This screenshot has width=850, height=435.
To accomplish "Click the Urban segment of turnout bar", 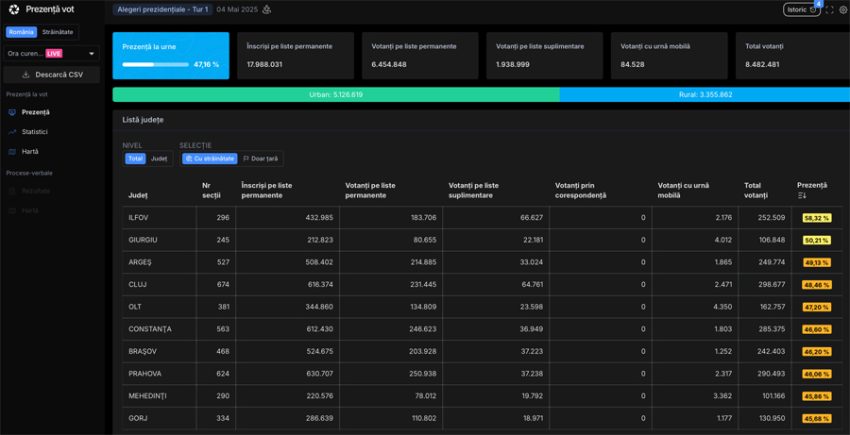I will [335, 94].
